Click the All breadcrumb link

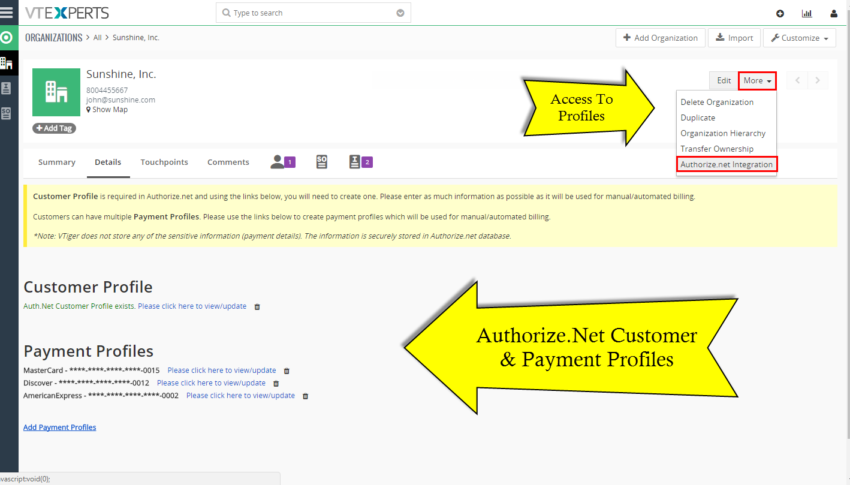click(x=97, y=37)
